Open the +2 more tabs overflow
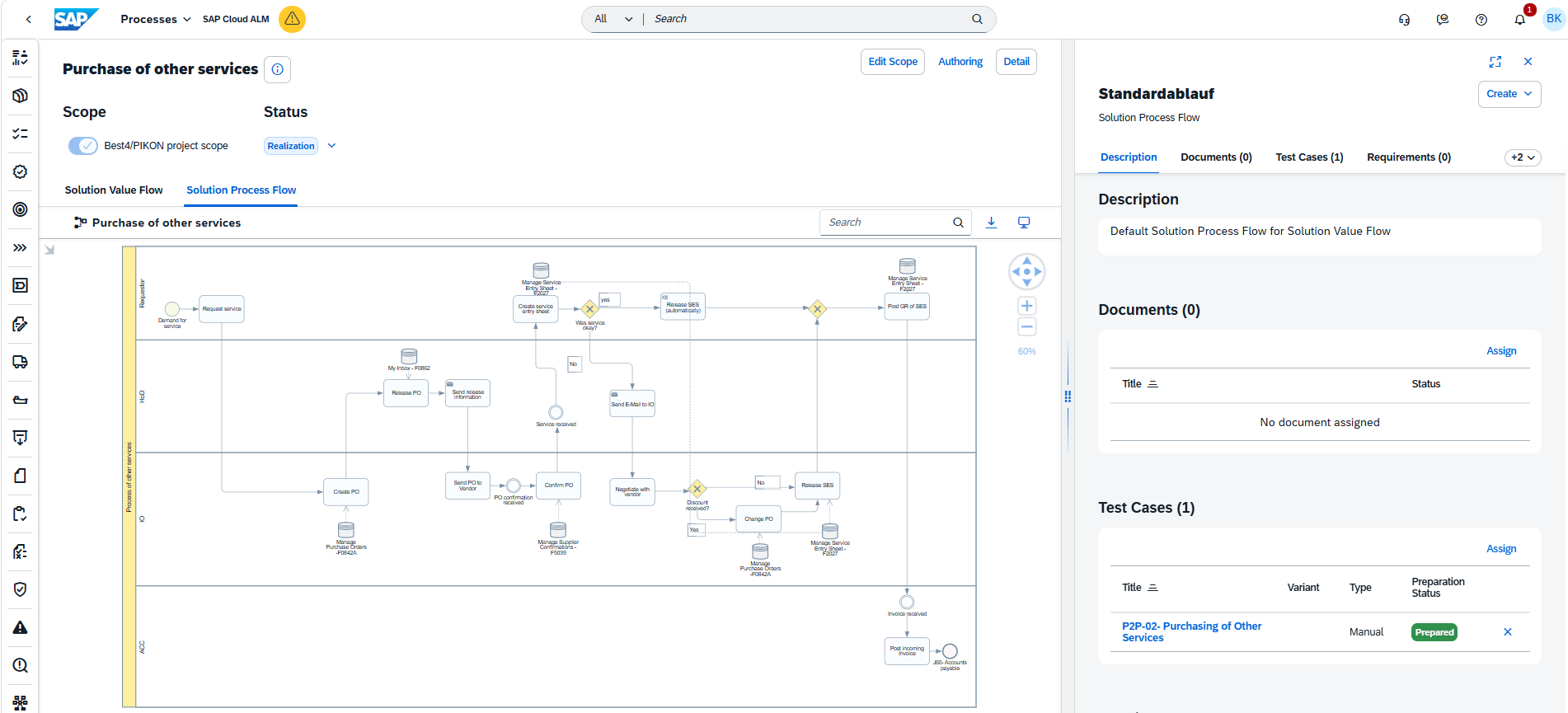 click(x=1523, y=157)
